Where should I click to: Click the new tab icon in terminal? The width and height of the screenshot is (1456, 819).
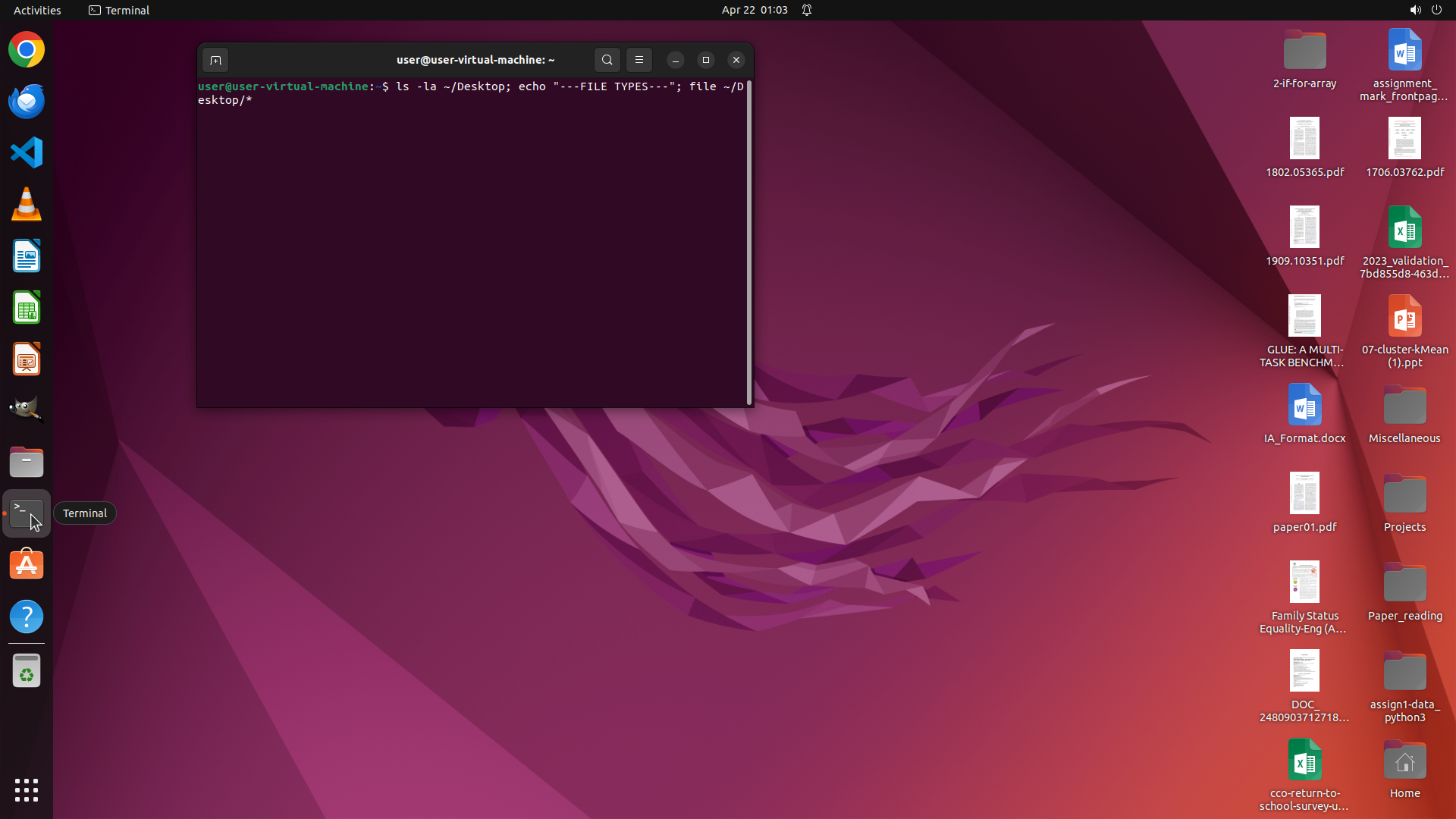(215, 60)
